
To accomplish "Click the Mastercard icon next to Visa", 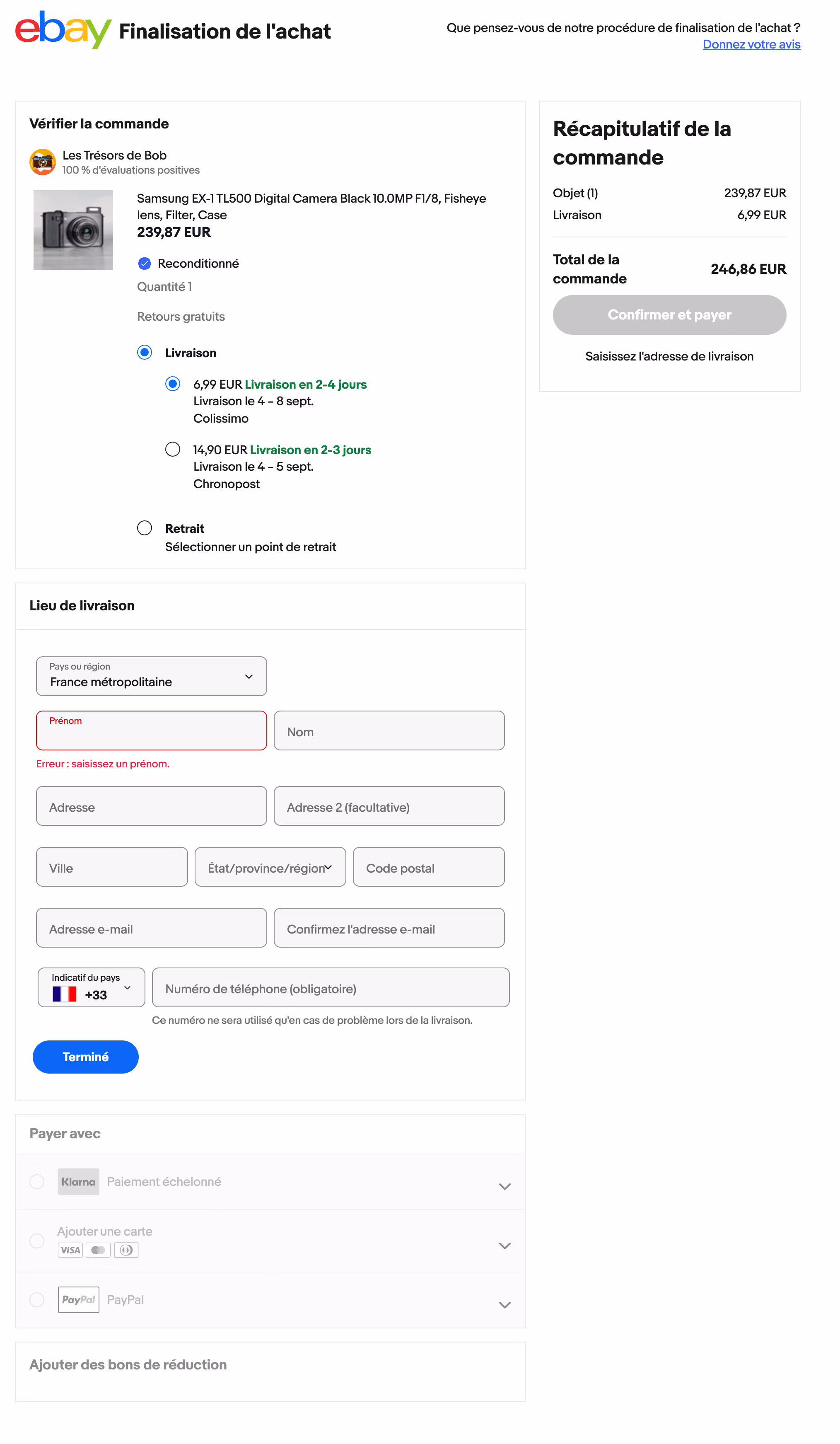I will [x=98, y=1250].
